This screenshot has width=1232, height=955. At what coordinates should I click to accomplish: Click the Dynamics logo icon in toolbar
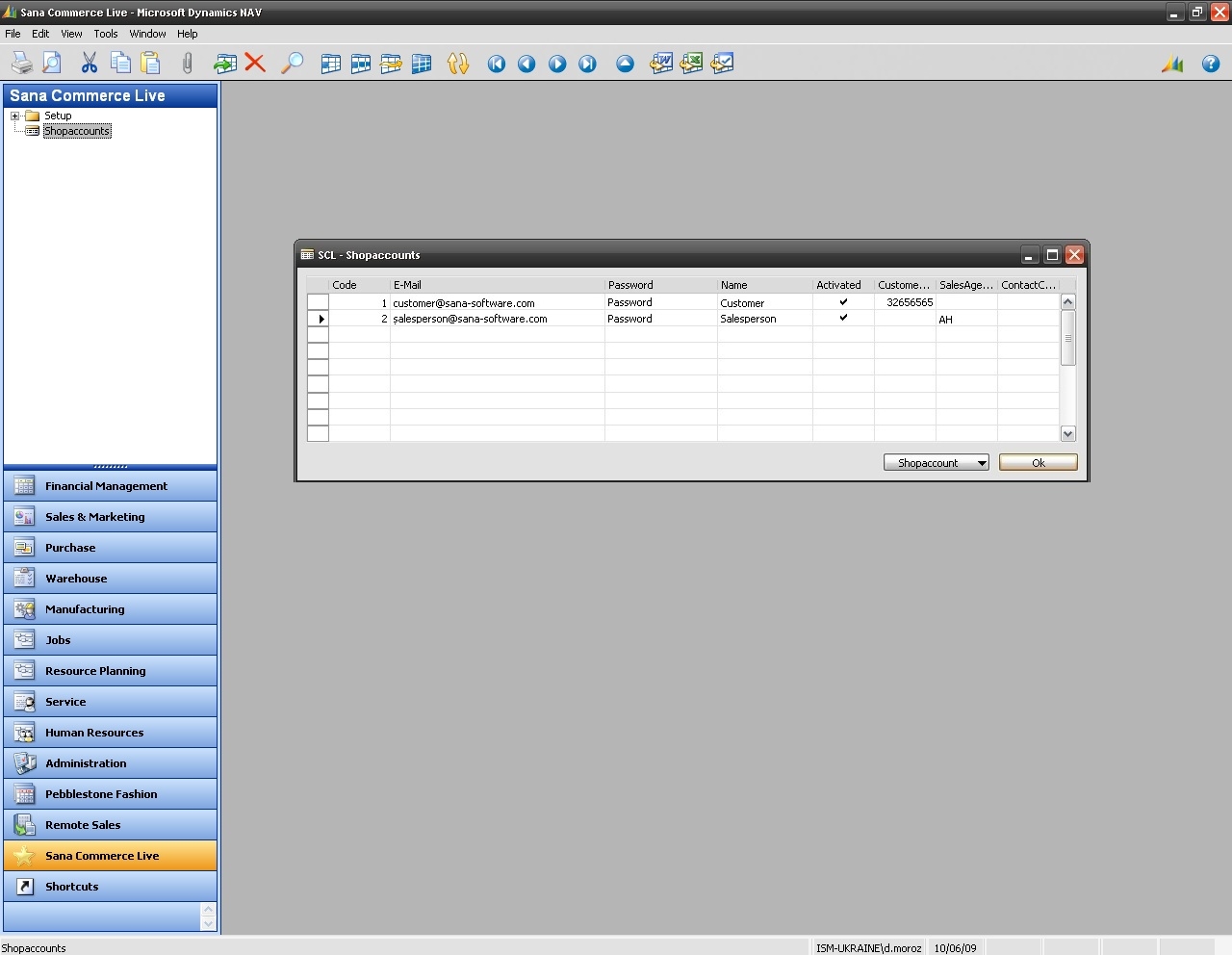(1172, 64)
